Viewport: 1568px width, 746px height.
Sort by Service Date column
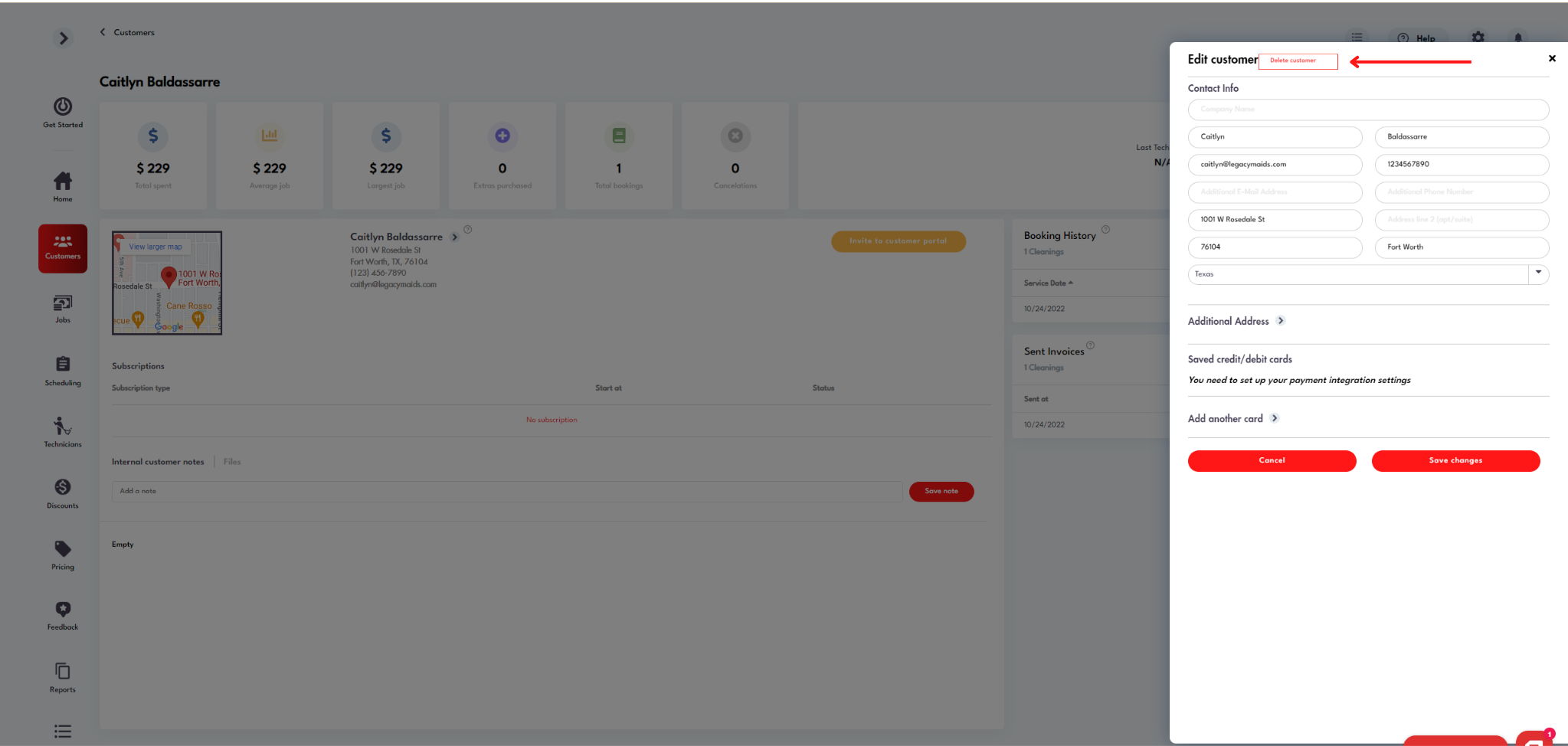(1048, 283)
